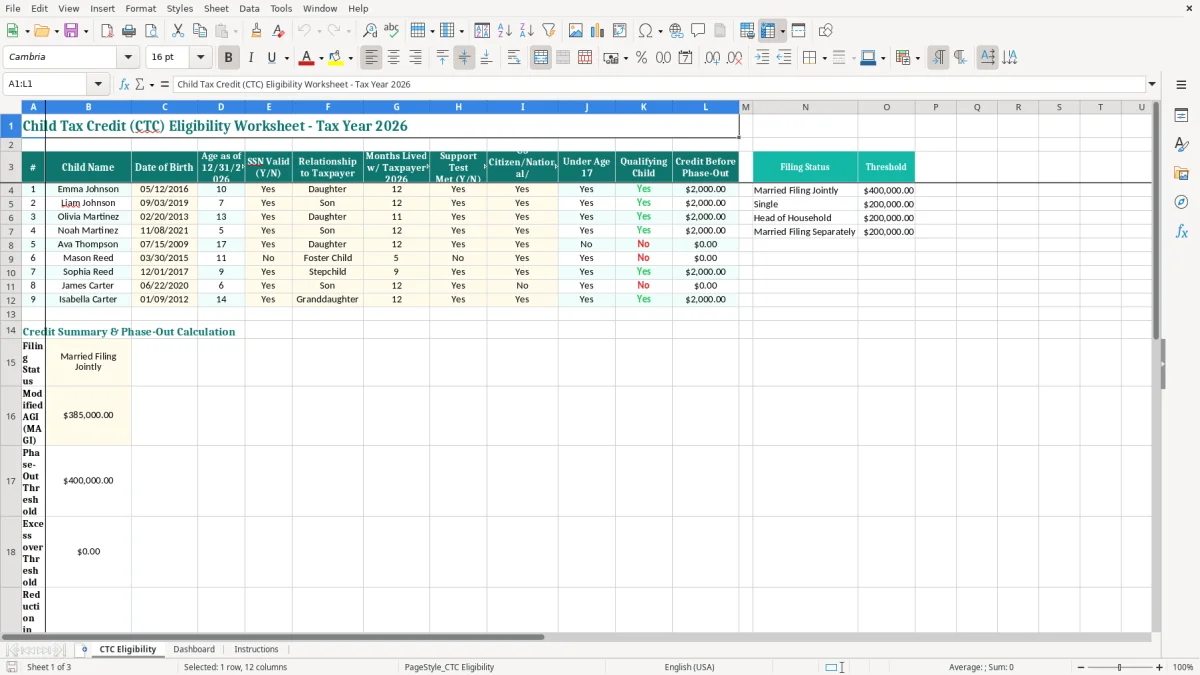Toggle Center Horizontally alignment
The height and width of the screenshot is (675, 1200).
pos(393,58)
